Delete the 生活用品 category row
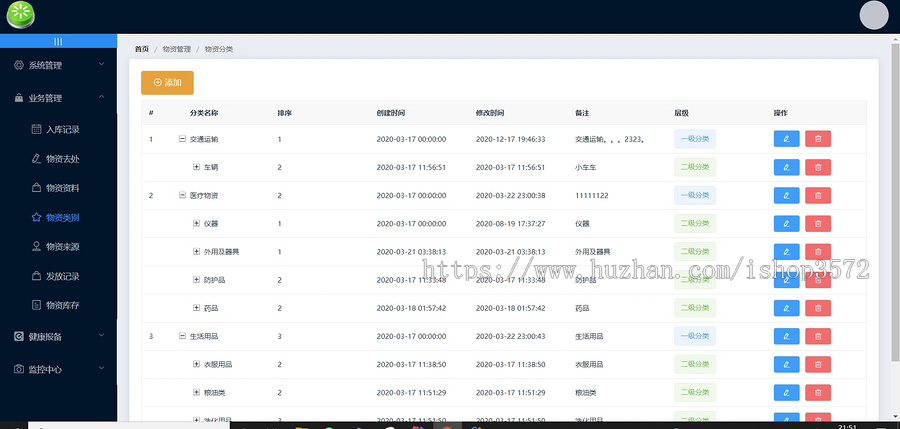Image resolution: width=900 pixels, height=429 pixels. tap(818, 336)
